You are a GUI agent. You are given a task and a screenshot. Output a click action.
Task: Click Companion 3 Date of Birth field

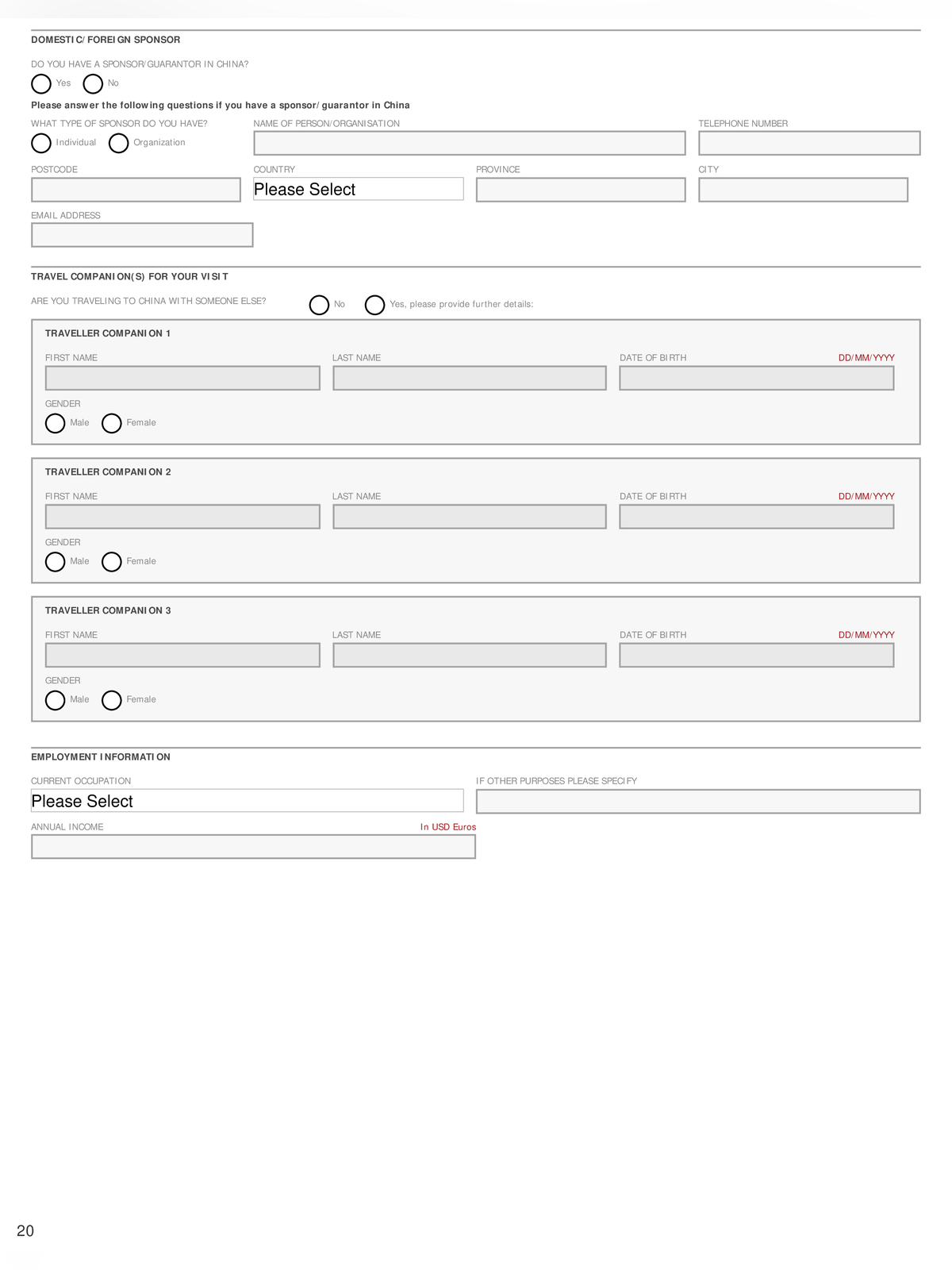[757, 655]
